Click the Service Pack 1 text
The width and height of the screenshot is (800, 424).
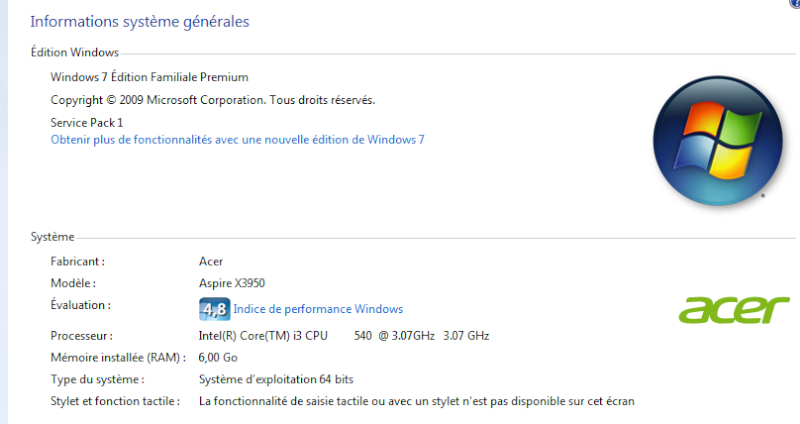point(87,123)
